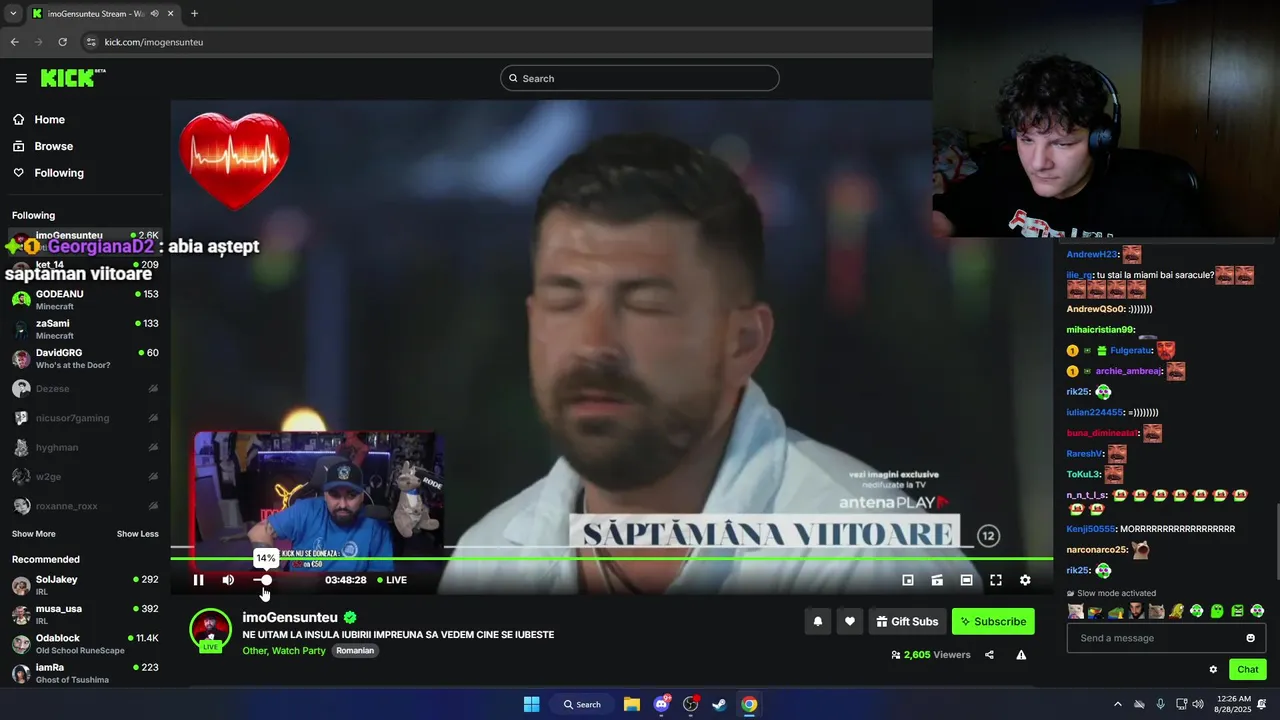The height and width of the screenshot is (720, 1280).
Task: Go to Home in the sidebar
Action: (x=39, y=119)
